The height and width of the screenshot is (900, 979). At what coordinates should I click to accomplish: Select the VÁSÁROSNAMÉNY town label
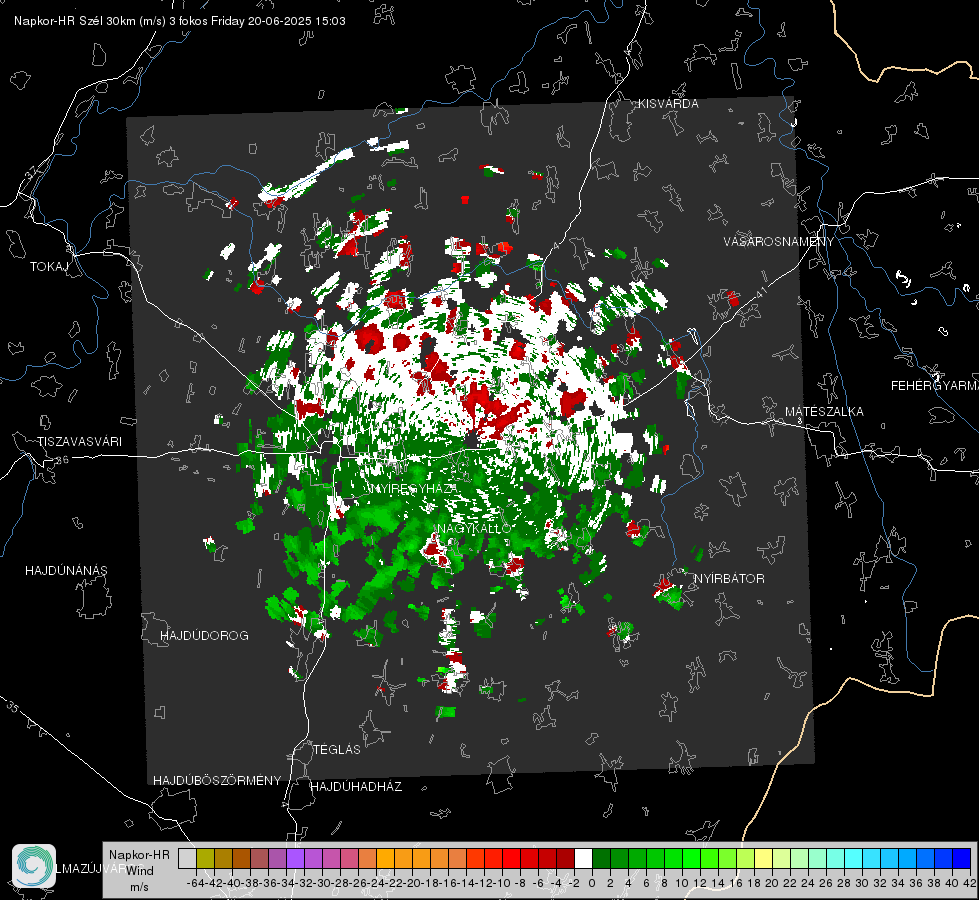pos(779,242)
